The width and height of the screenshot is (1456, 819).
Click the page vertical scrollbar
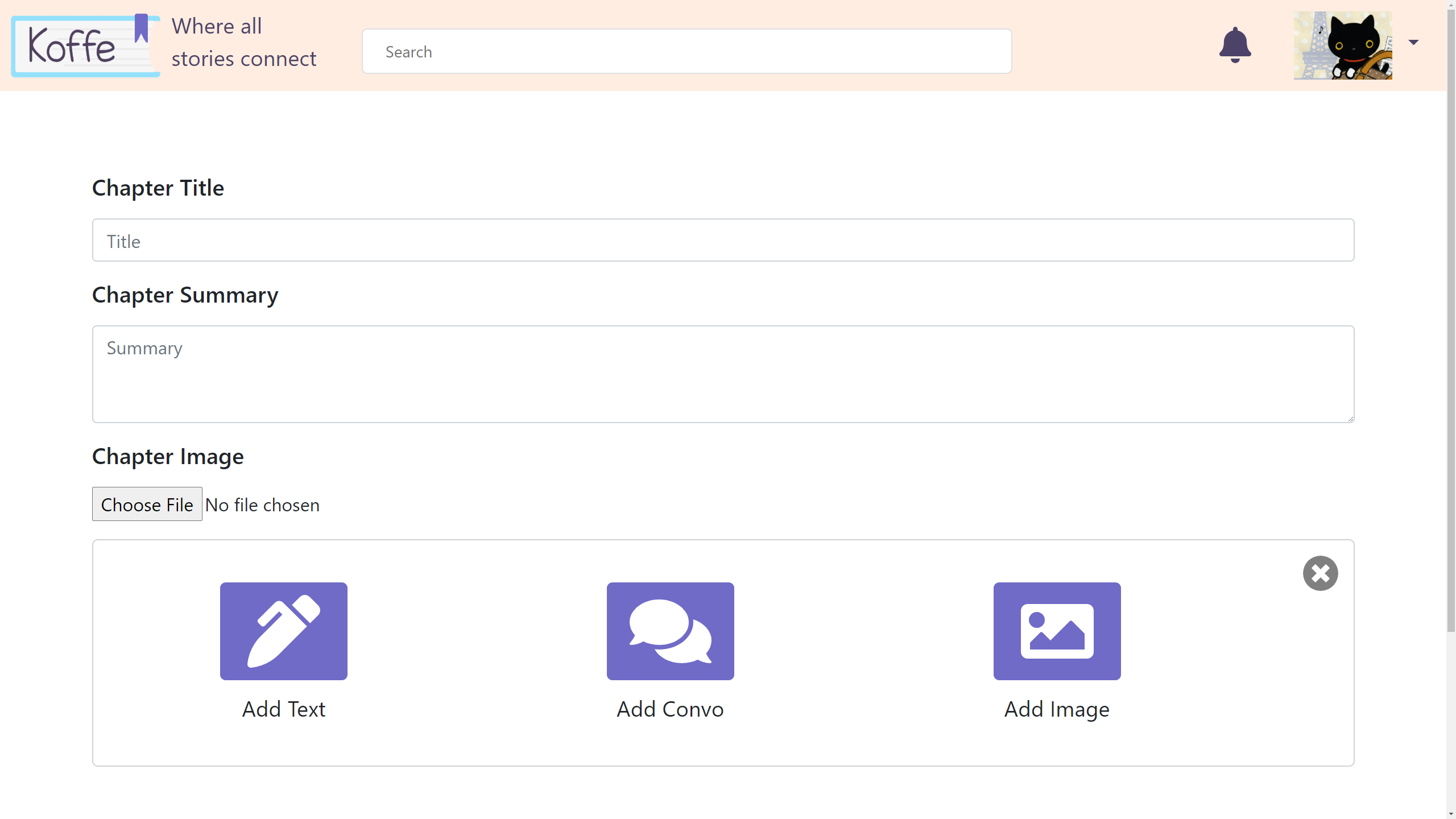click(1451, 321)
